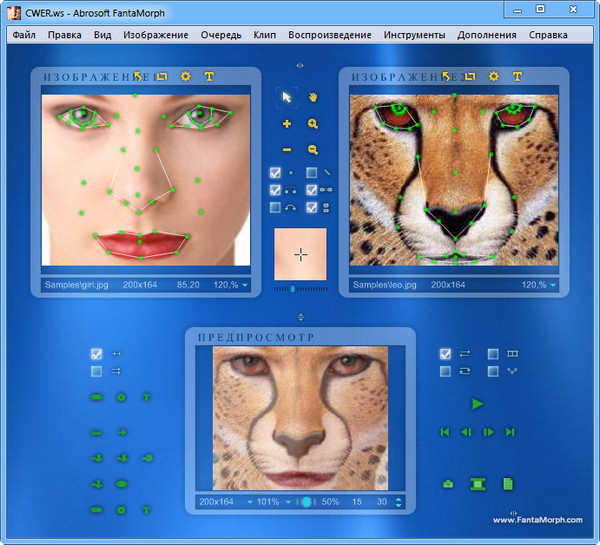
Task: Jump to the last frame button
Action: (510, 432)
